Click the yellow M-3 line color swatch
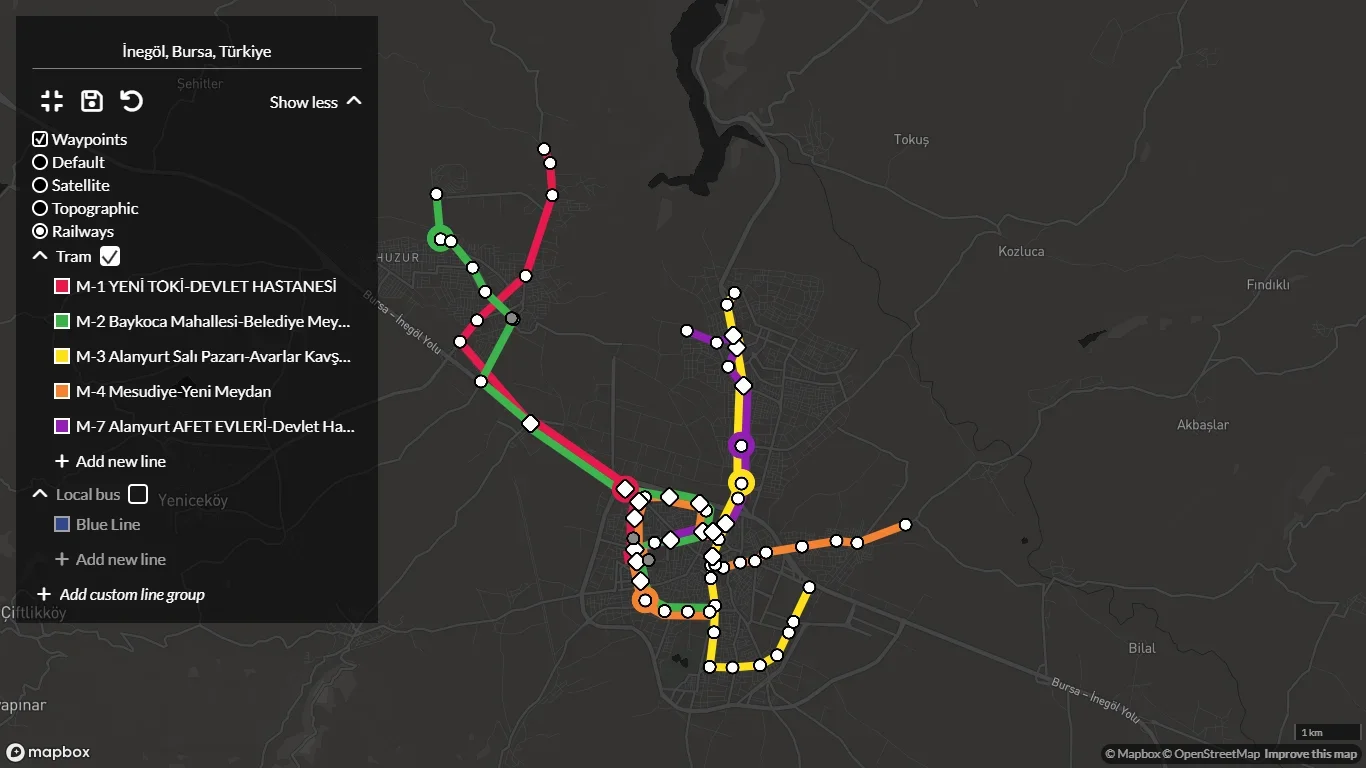 [x=61, y=356]
